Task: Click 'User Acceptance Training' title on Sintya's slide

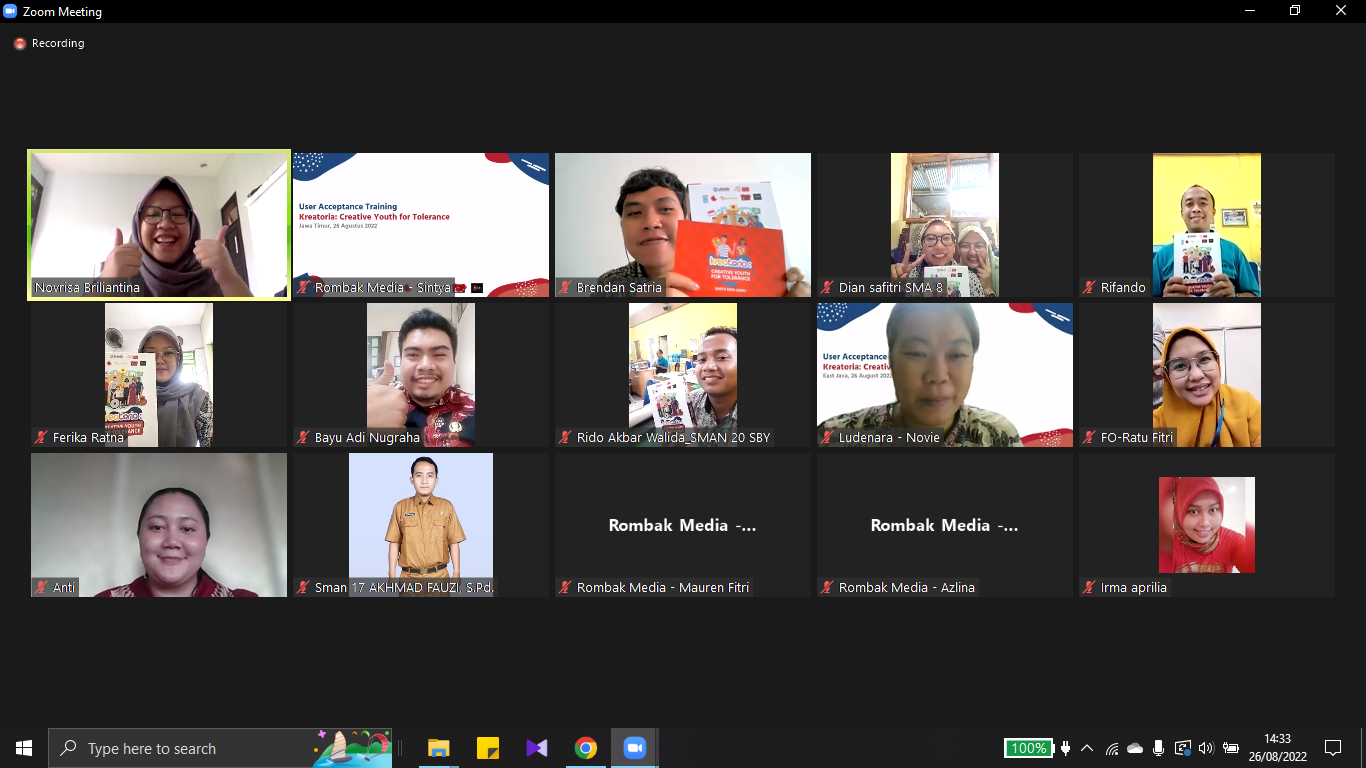Action: (x=348, y=207)
